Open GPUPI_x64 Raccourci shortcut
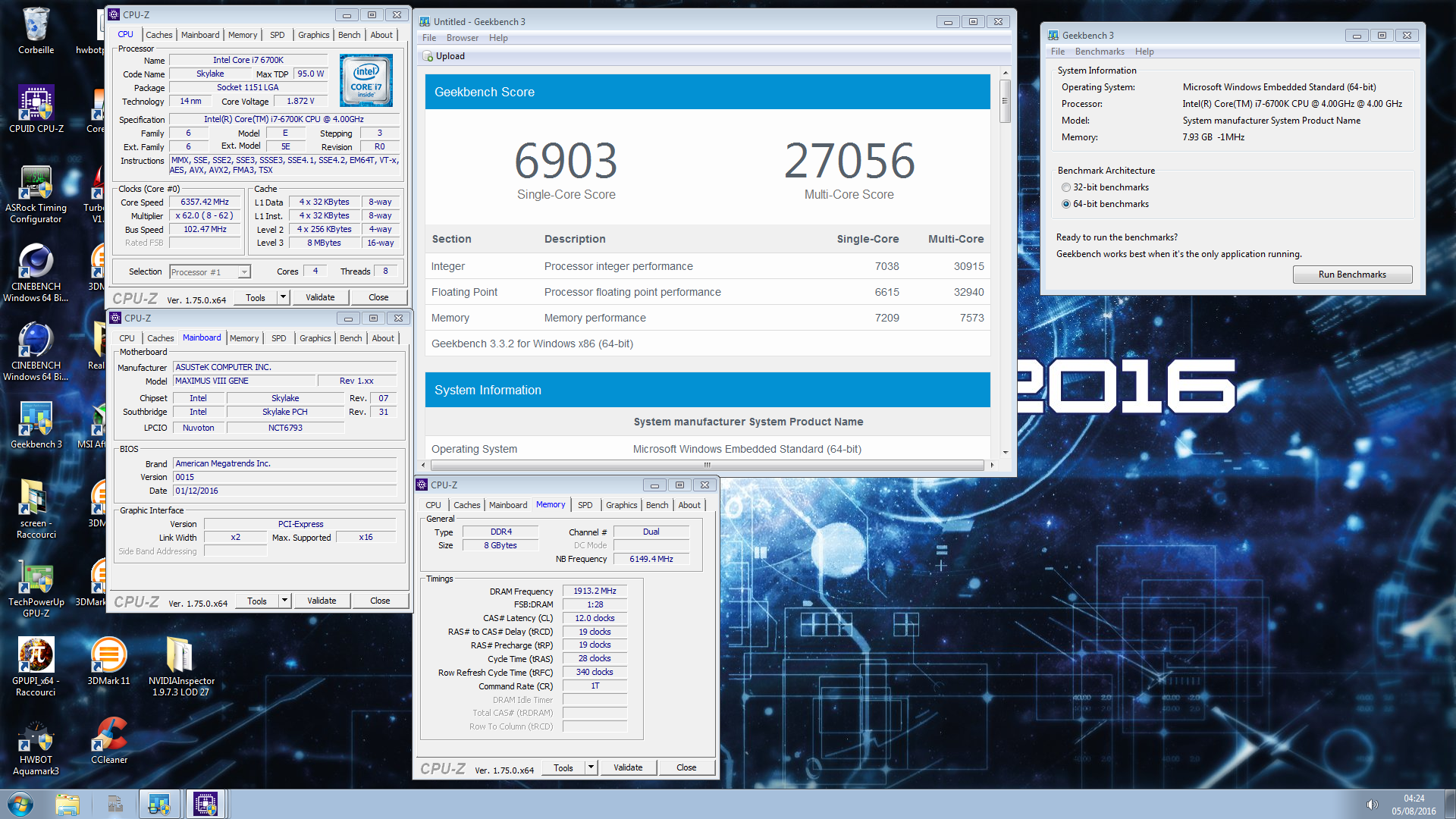Image resolution: width=1456 pixels, height=819 pixels. point(36,667)
